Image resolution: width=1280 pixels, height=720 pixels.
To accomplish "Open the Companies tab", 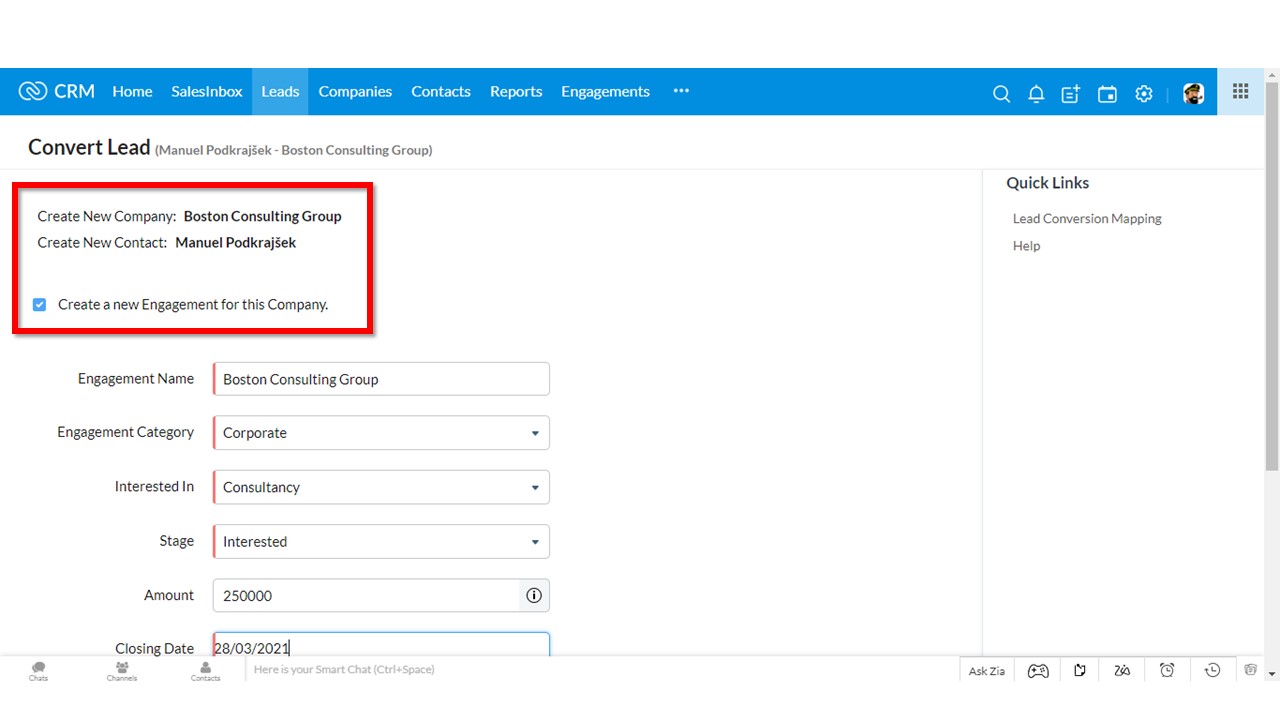I will [x=355, y=91].
